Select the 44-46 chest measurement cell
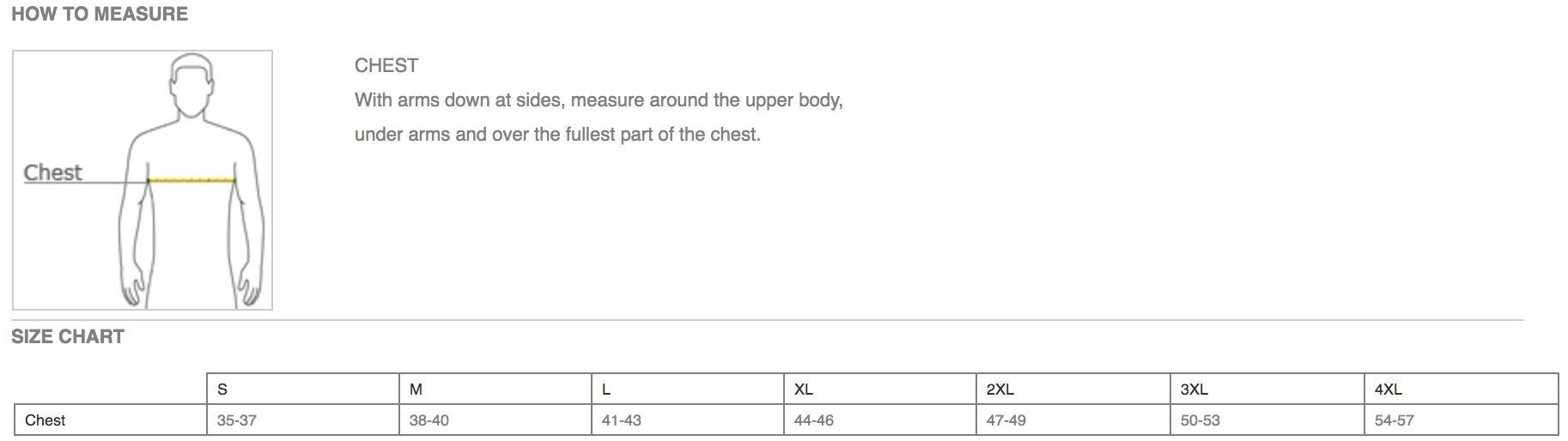The height and width of the screenshot is (441, 1568). (x=880, y=420)
